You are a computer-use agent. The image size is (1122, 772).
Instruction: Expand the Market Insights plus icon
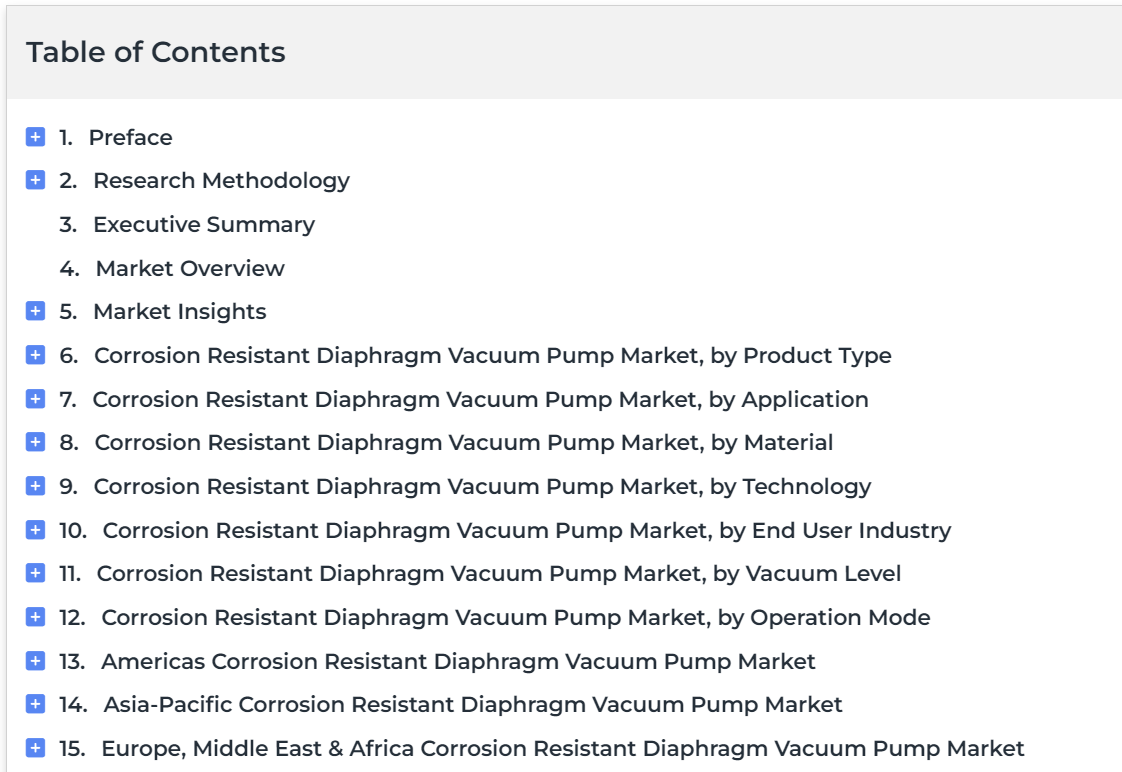35,311
